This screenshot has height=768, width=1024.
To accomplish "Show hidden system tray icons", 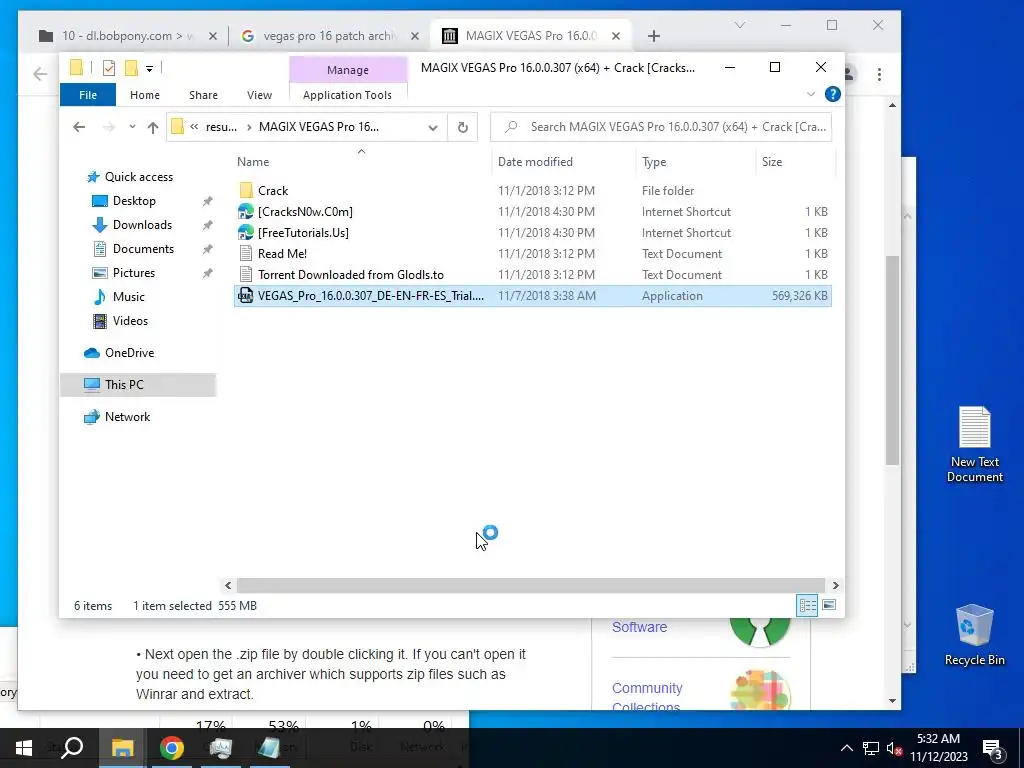I will 846,748.
